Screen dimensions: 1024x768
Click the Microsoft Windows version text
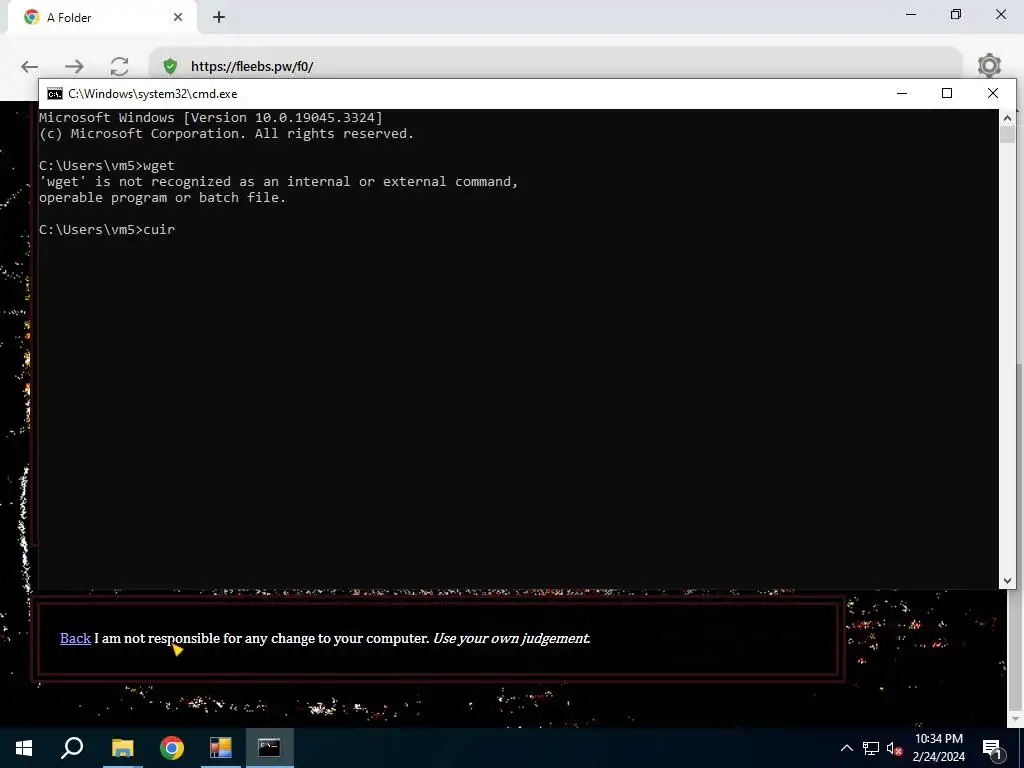coord(210,118)
